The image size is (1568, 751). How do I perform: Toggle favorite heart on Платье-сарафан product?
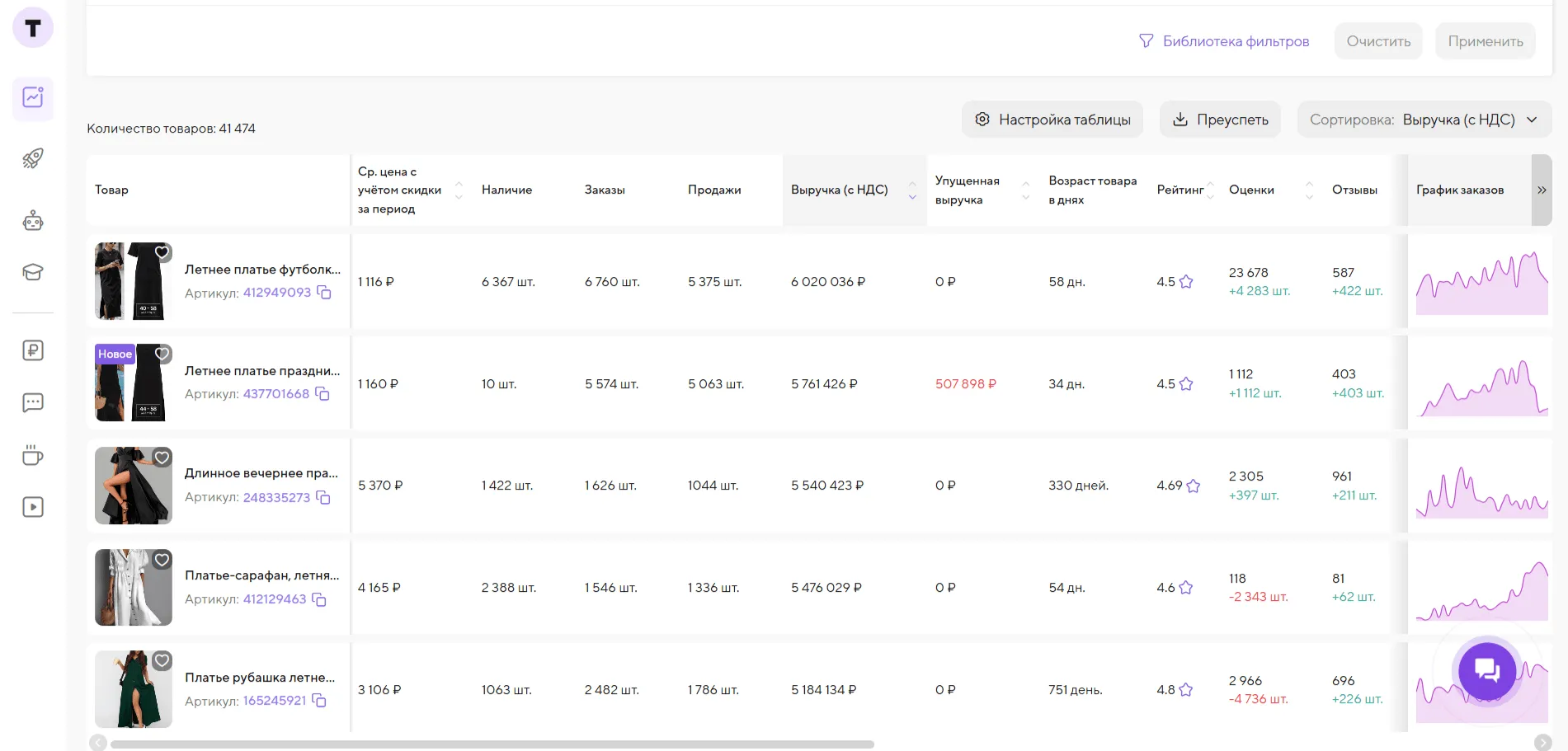point(162,560)
